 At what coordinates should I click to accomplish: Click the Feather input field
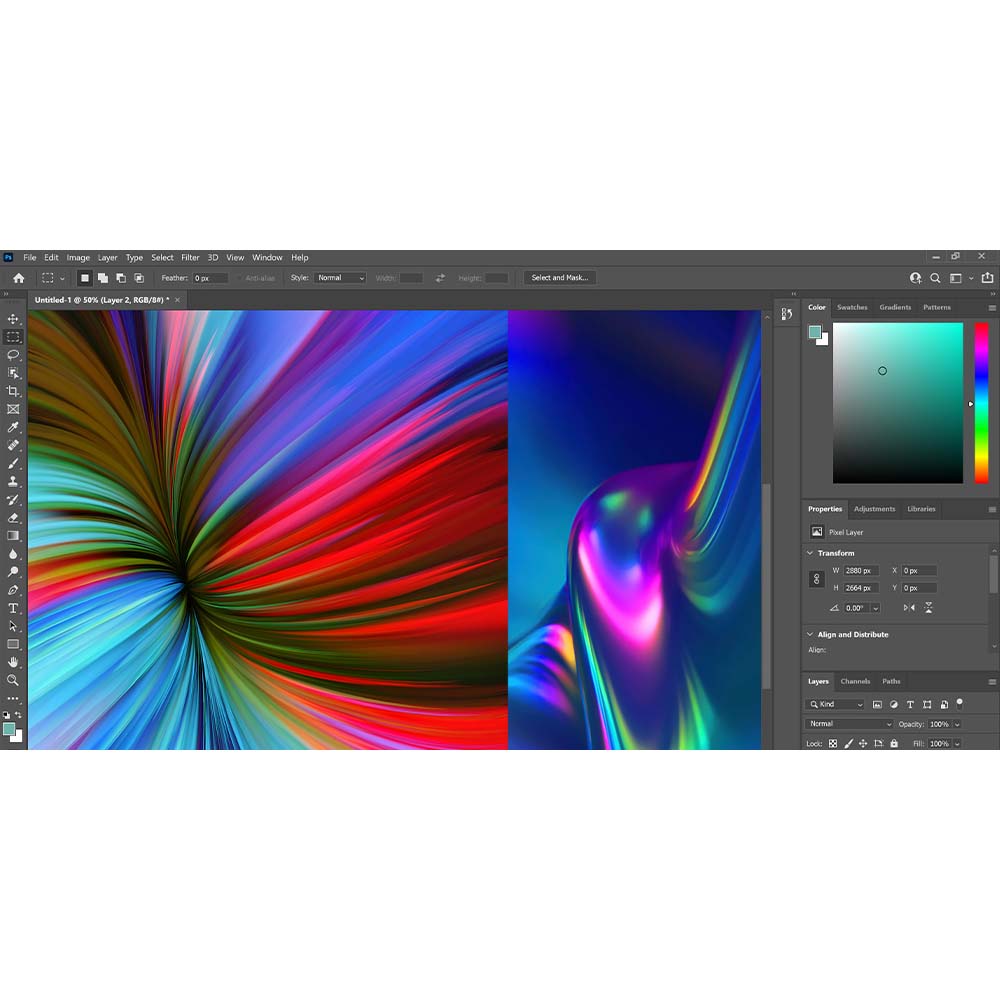[x=210, y=278]
